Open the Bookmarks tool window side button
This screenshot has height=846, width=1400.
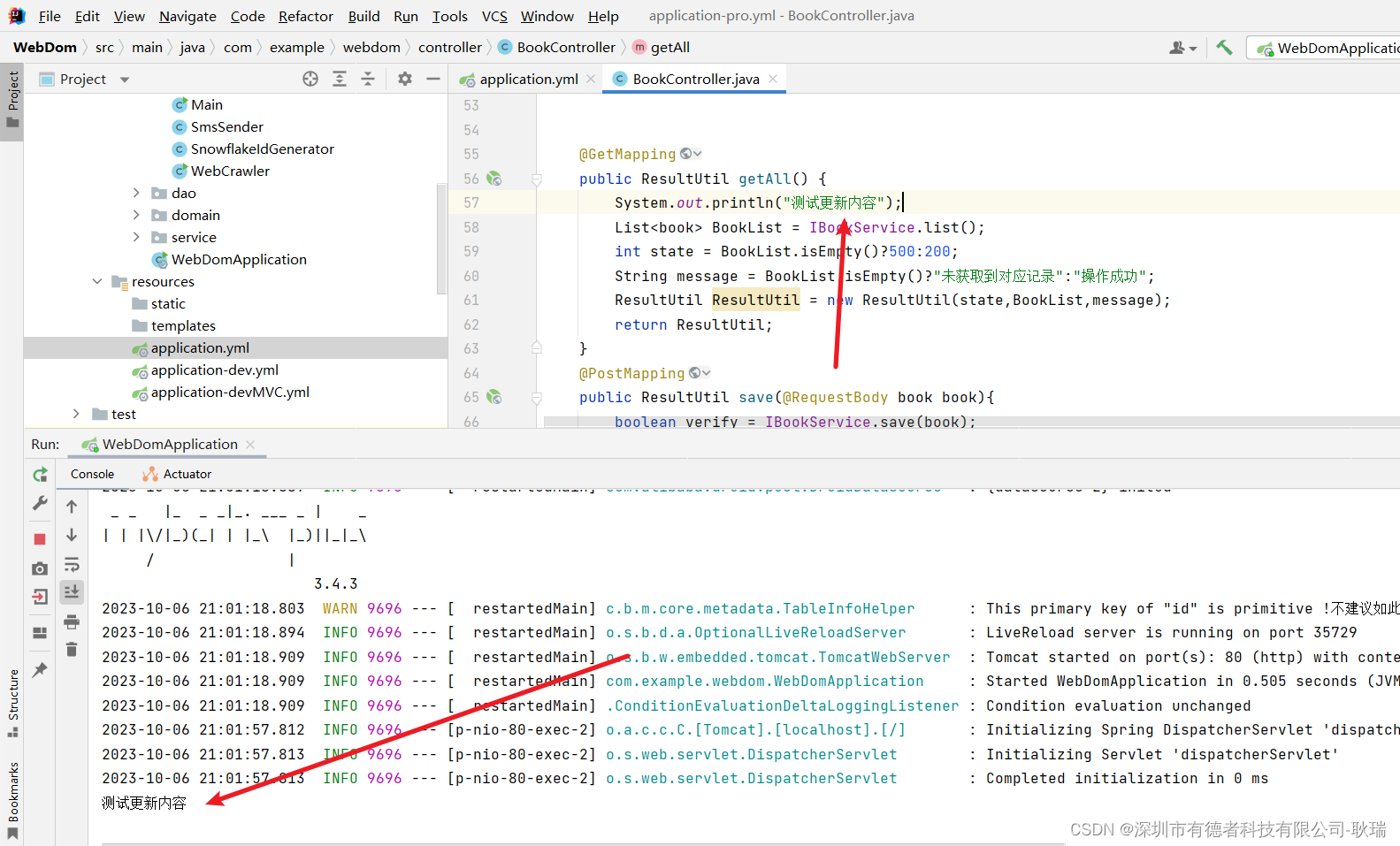(x=12, y=799)
